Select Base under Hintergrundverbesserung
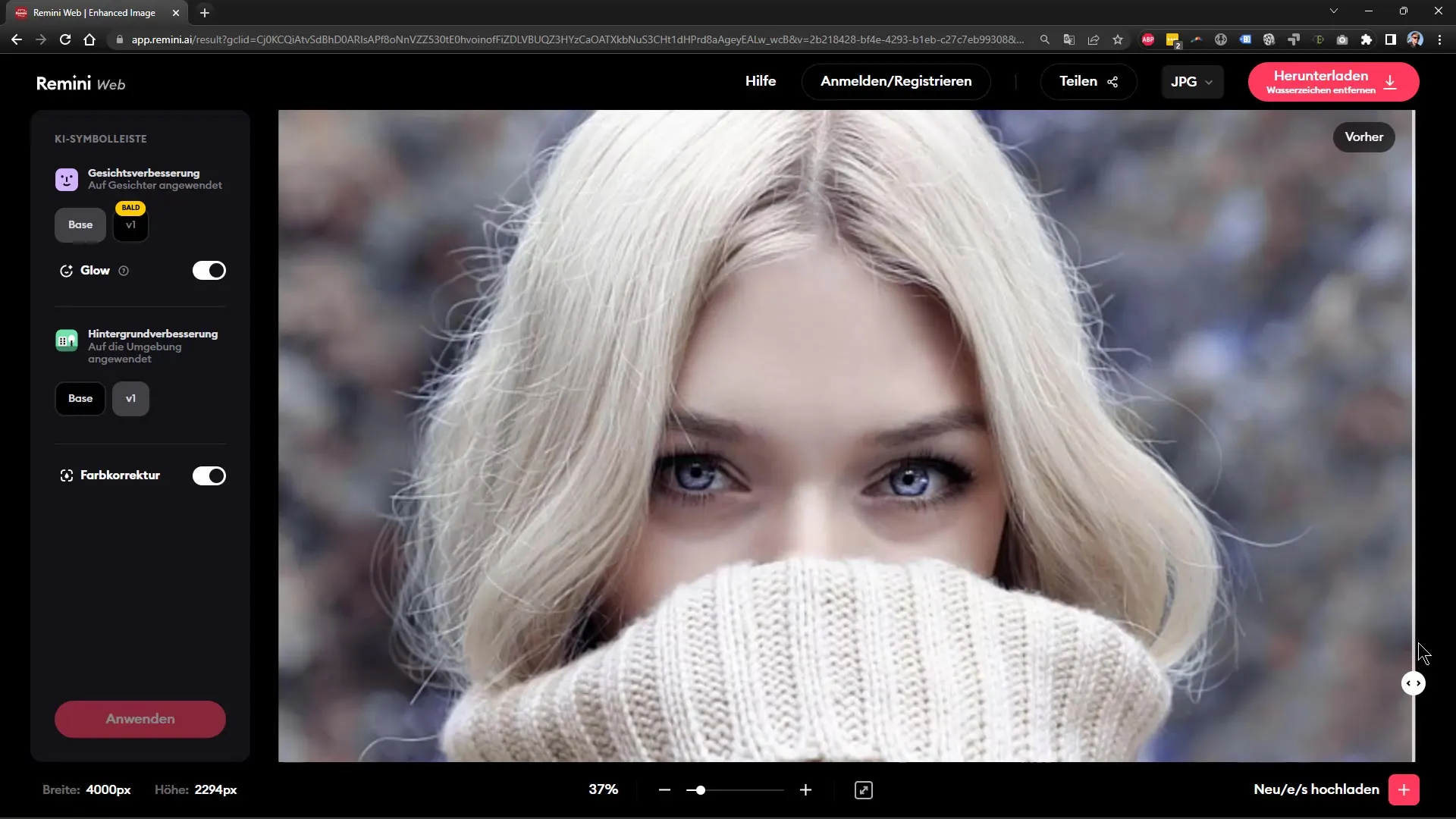This screenshot has width=1456, height=819. click(80, 399)
